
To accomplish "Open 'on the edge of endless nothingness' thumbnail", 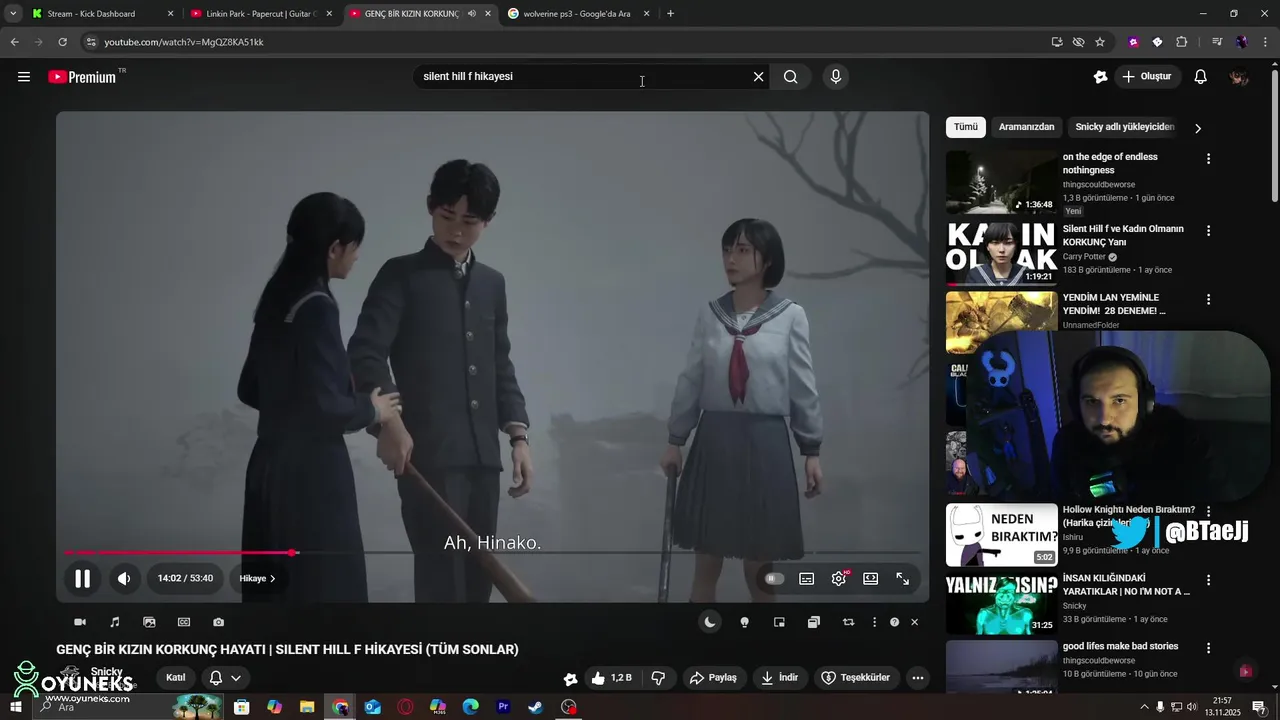I will point(1001,182).
